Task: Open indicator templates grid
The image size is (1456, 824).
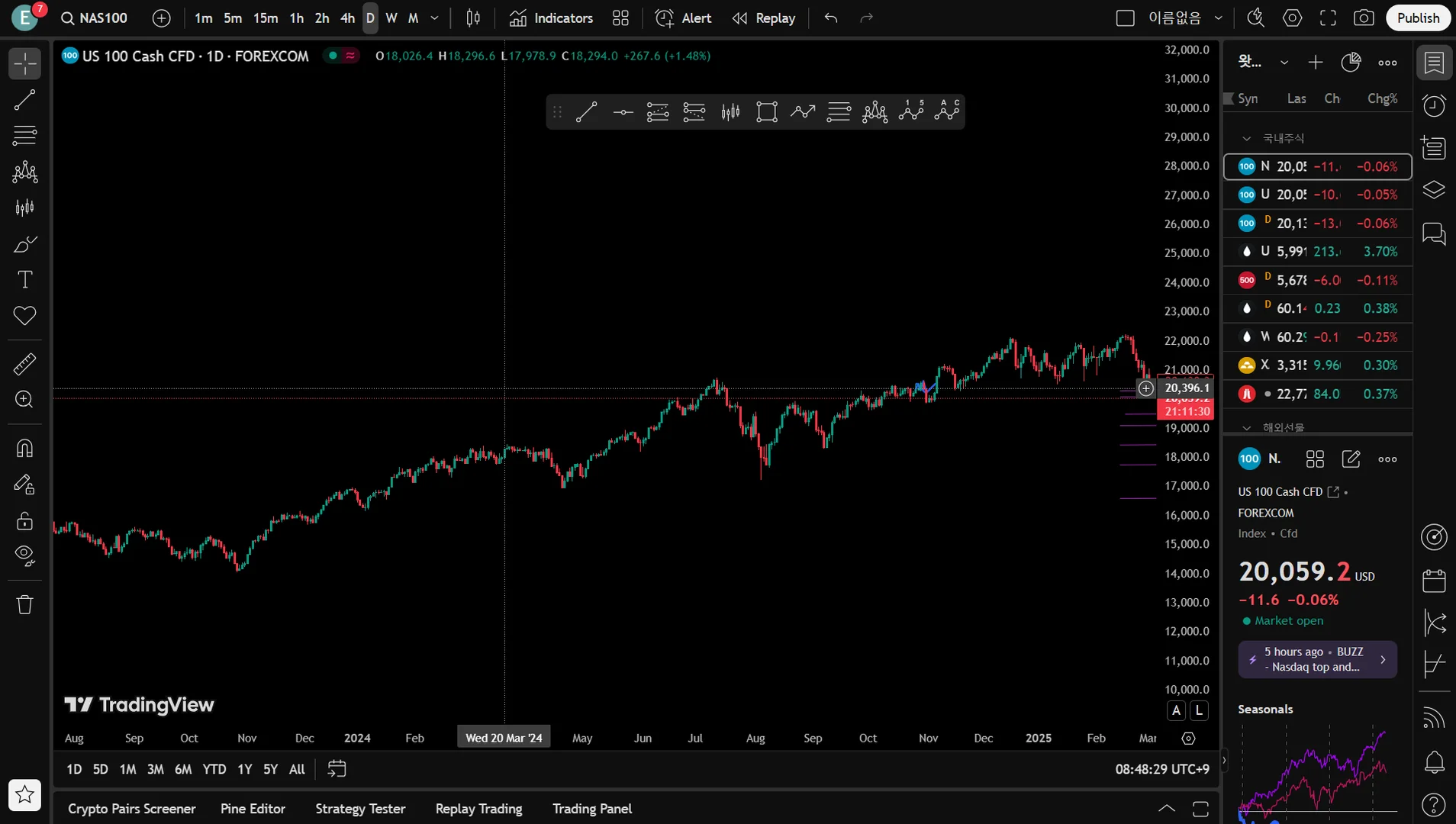Action: pyautogui.click(x=620, y=18)
